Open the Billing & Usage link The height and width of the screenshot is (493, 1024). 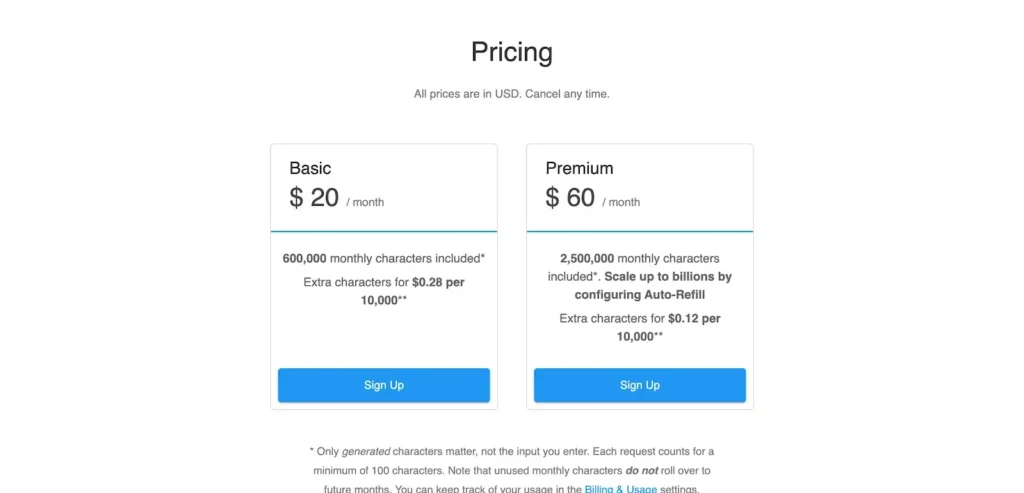(627, 489)
